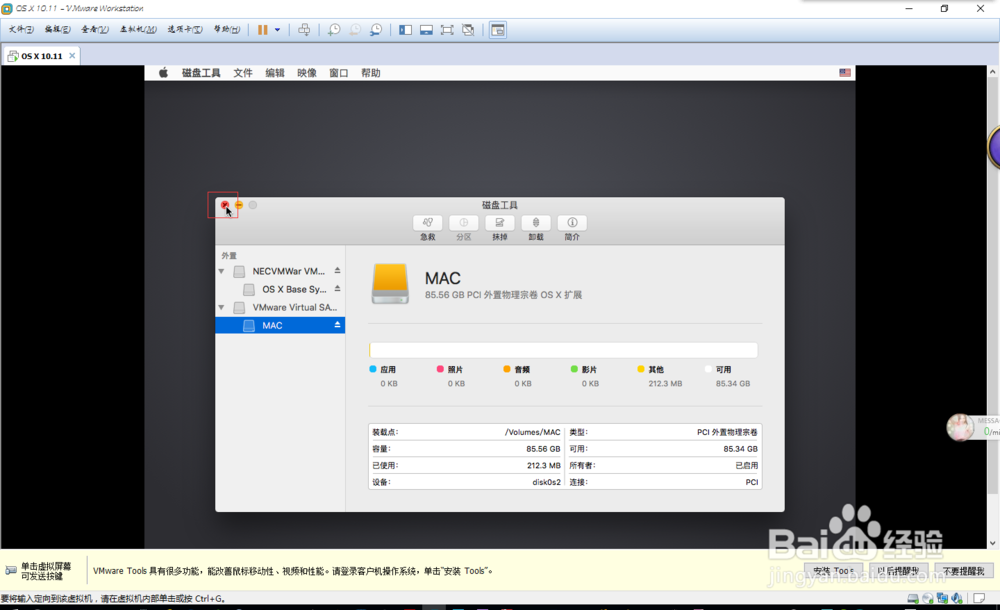Click the Info (简介) toolbar icon
1000x610 pixels.
click(572, 223)
